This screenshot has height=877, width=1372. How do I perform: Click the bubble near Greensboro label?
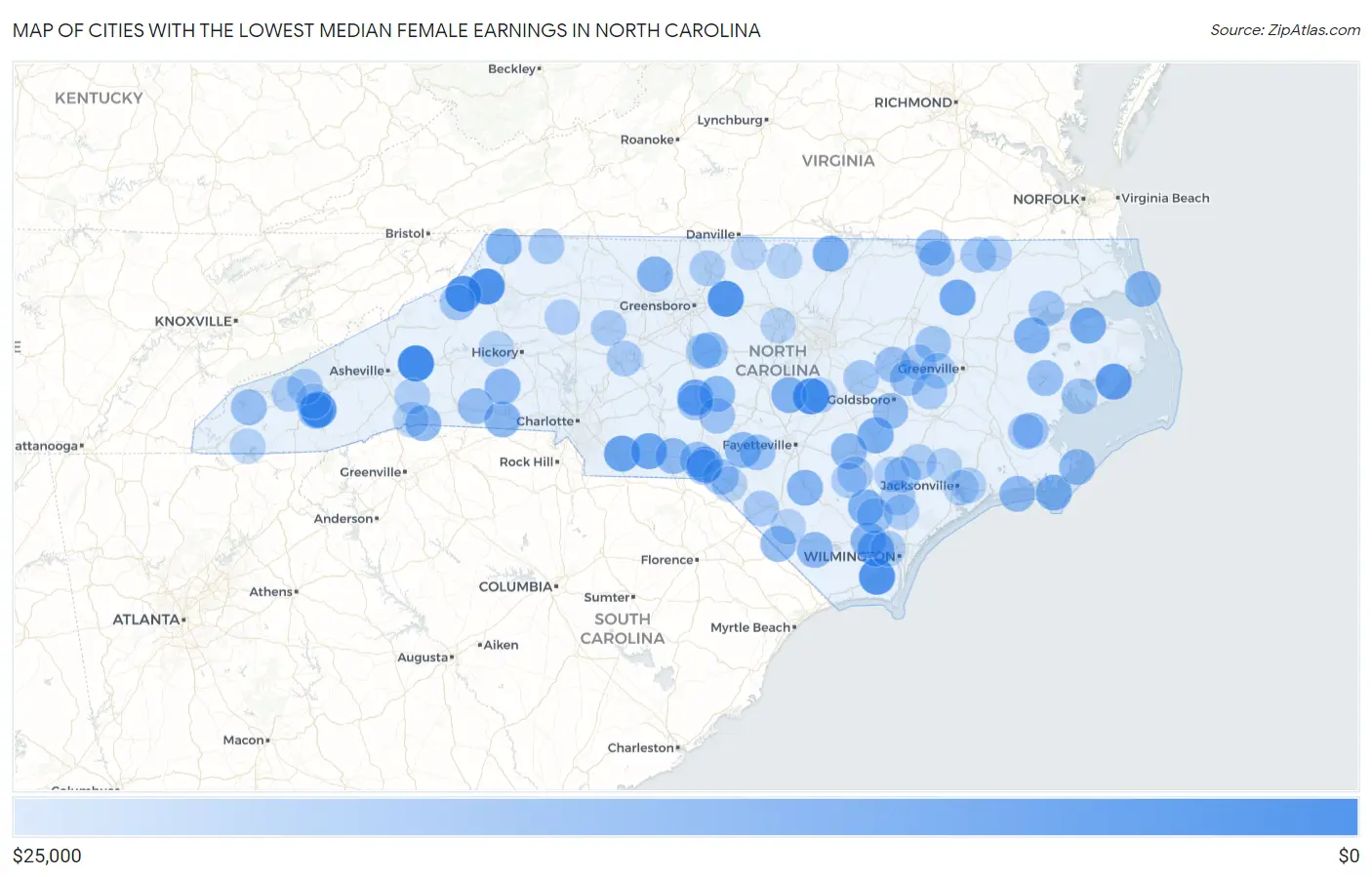[x=725, y=299]
